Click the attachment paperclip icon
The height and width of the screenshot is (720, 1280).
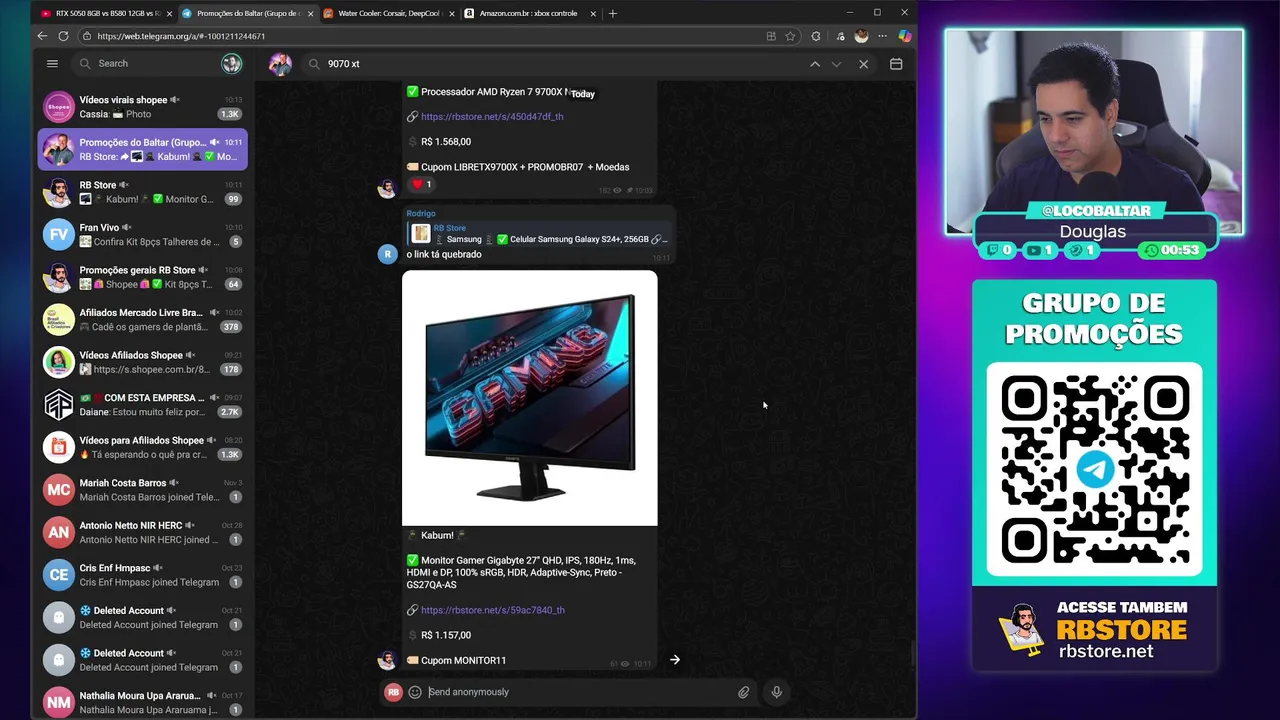(744, 692)
